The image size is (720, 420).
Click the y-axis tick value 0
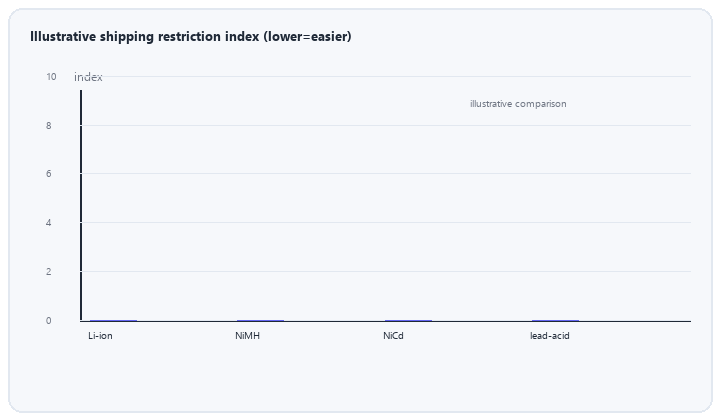point(49,321)
